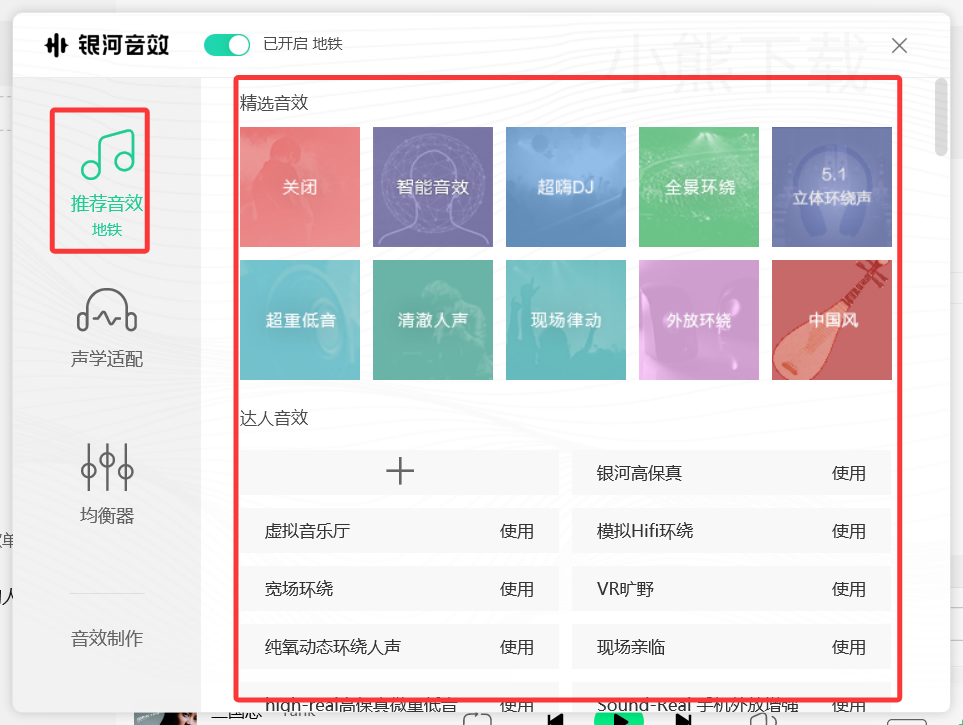The height and width of the screenshot is (725, 963).
Task: Go to the 音效制作 section
Action: 107,638
